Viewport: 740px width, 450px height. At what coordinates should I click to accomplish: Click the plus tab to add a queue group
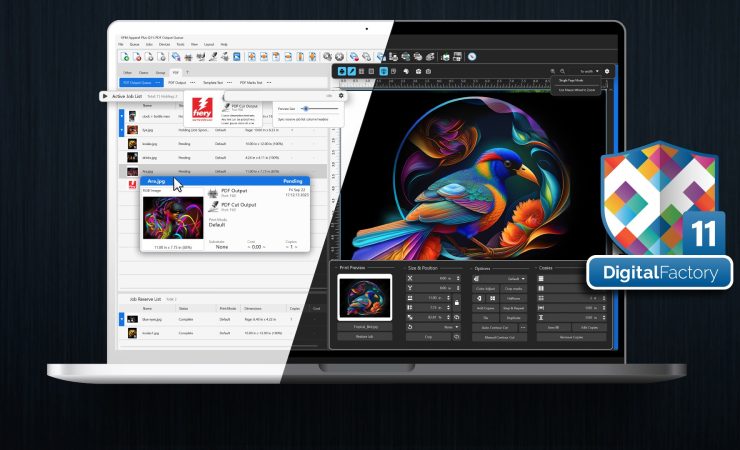[187, 73]
